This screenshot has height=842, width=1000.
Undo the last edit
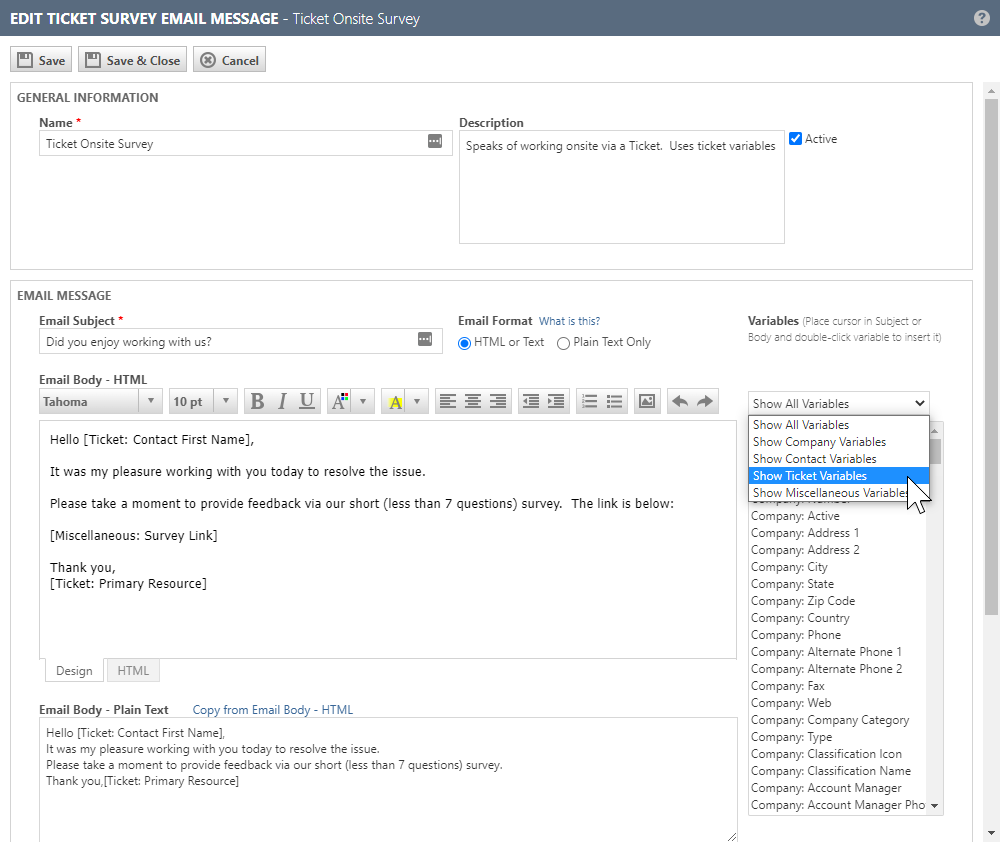point(680,402)
